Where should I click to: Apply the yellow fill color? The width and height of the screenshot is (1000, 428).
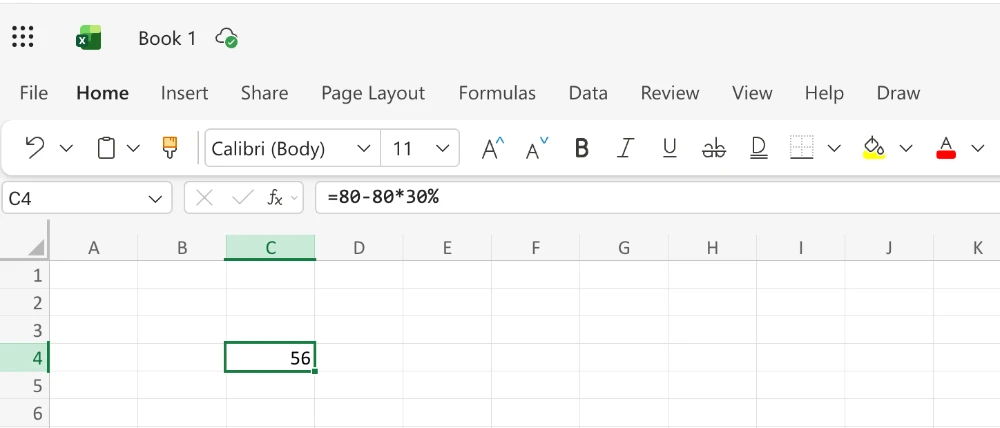pyautogui.click(x=874, y=148)
